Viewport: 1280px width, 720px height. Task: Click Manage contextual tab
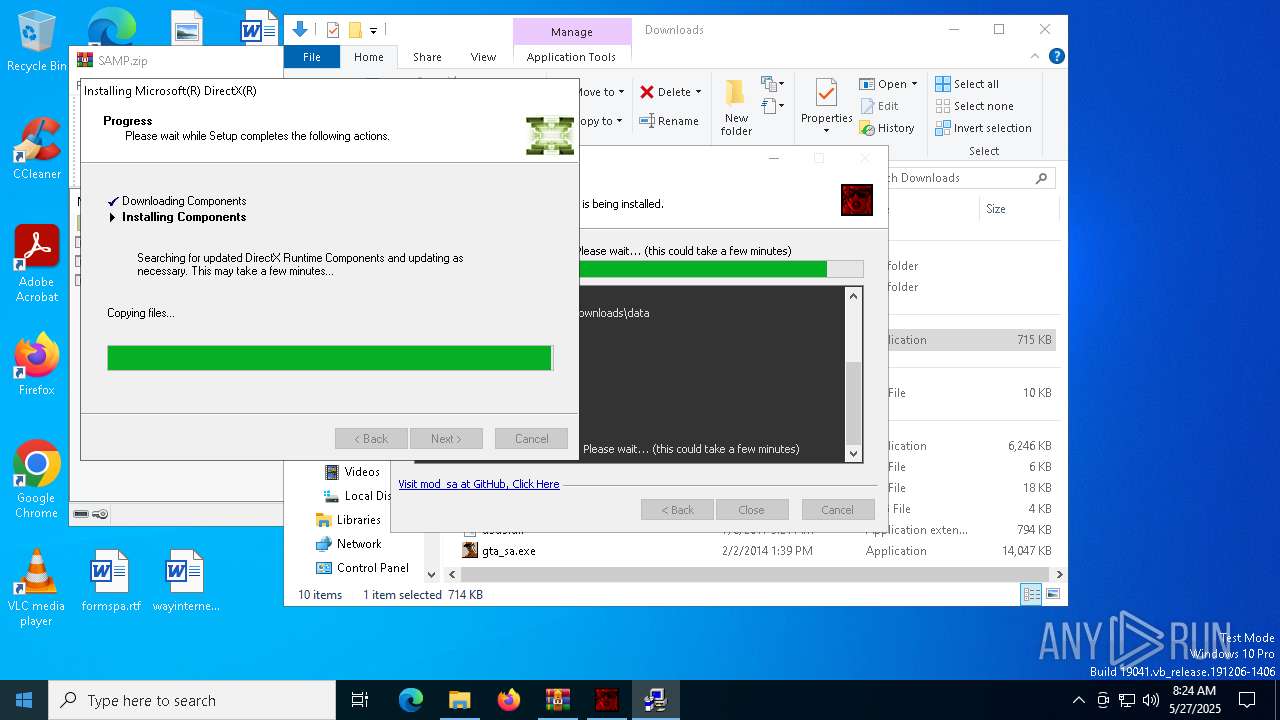click(571, 31)
